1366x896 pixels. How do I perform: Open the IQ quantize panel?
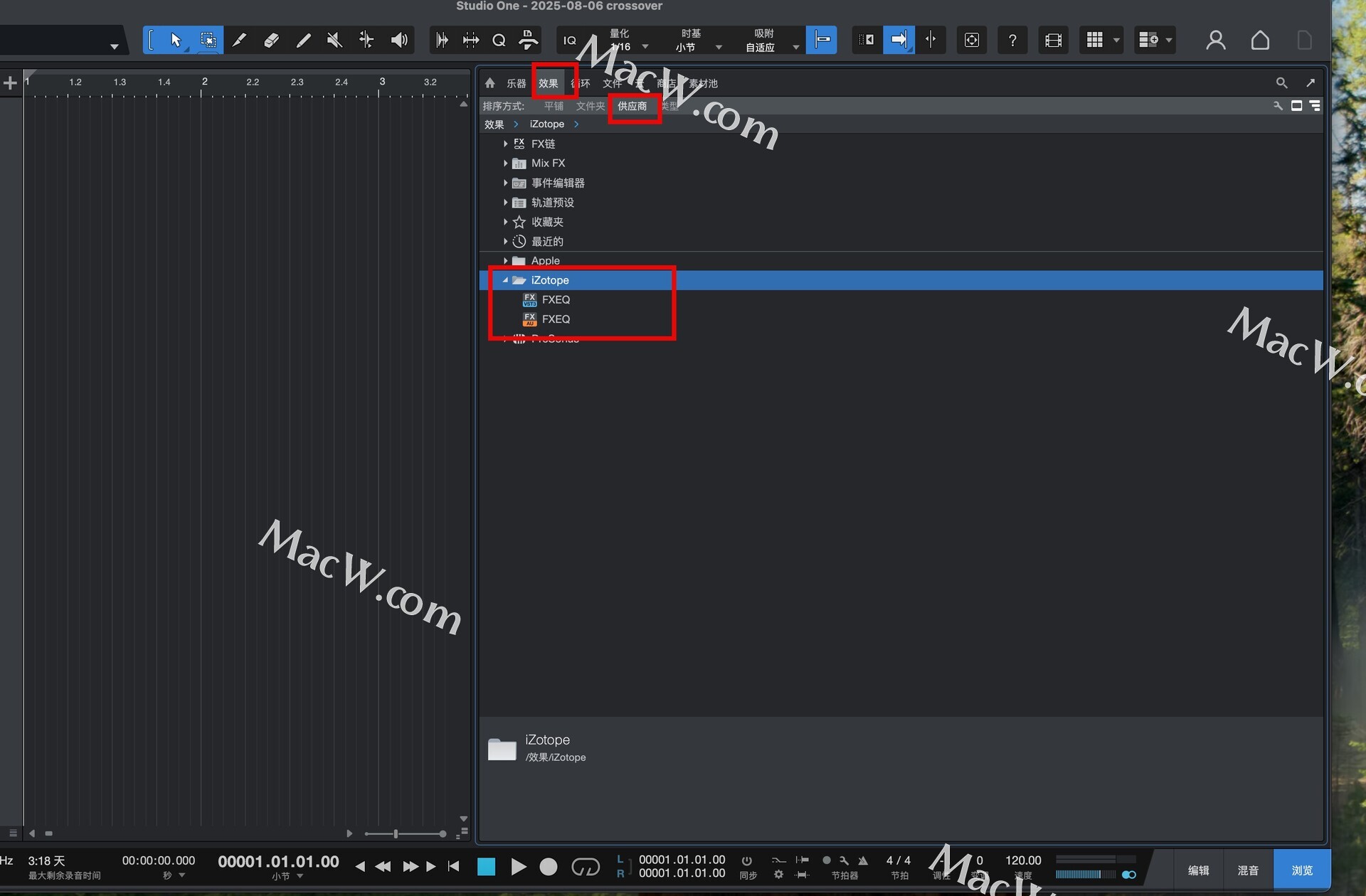click(x=570, y=41)
